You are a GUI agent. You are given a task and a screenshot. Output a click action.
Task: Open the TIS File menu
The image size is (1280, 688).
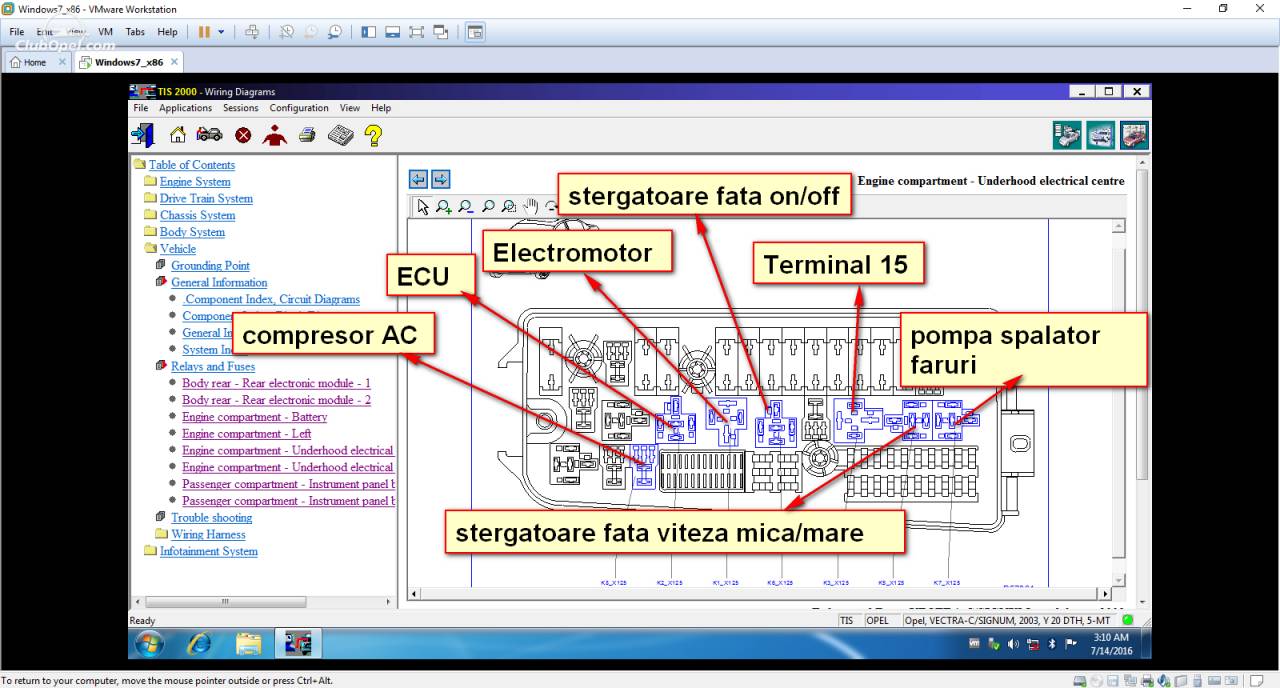140,108
